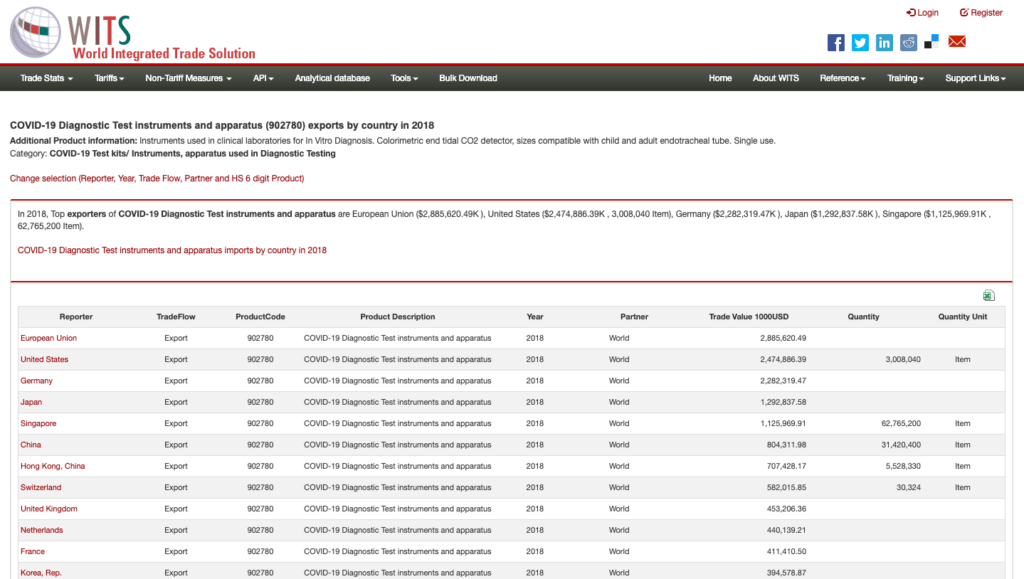Open COVID-19 imports by country 2018 link
Image resolution: width=1024 pixels, height=579 pixels.
[x=172, y=250]
